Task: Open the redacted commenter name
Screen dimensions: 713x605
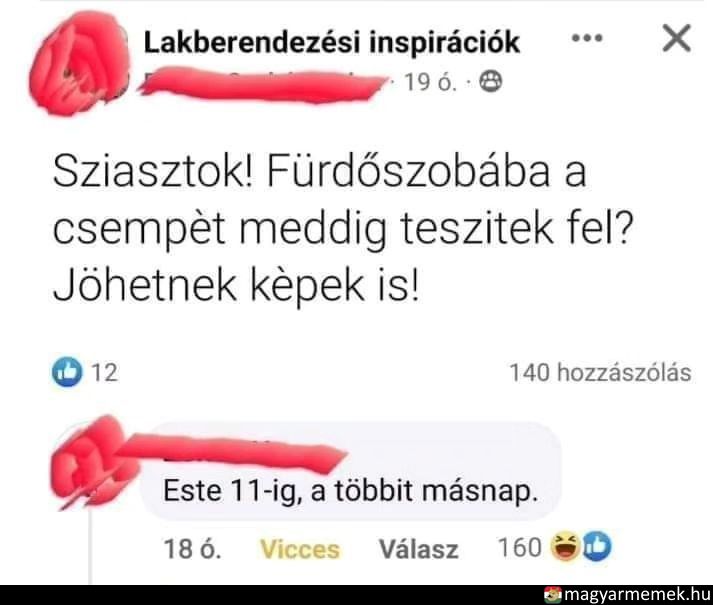Action: (x=231, y=451)
